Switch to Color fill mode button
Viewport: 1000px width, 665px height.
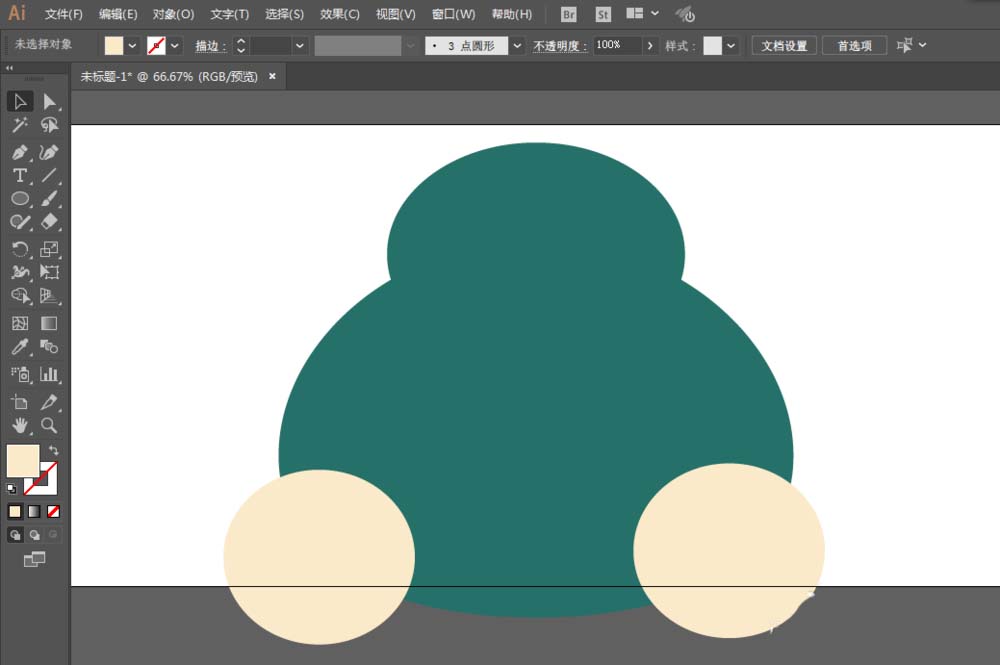(x=15, y=511)
